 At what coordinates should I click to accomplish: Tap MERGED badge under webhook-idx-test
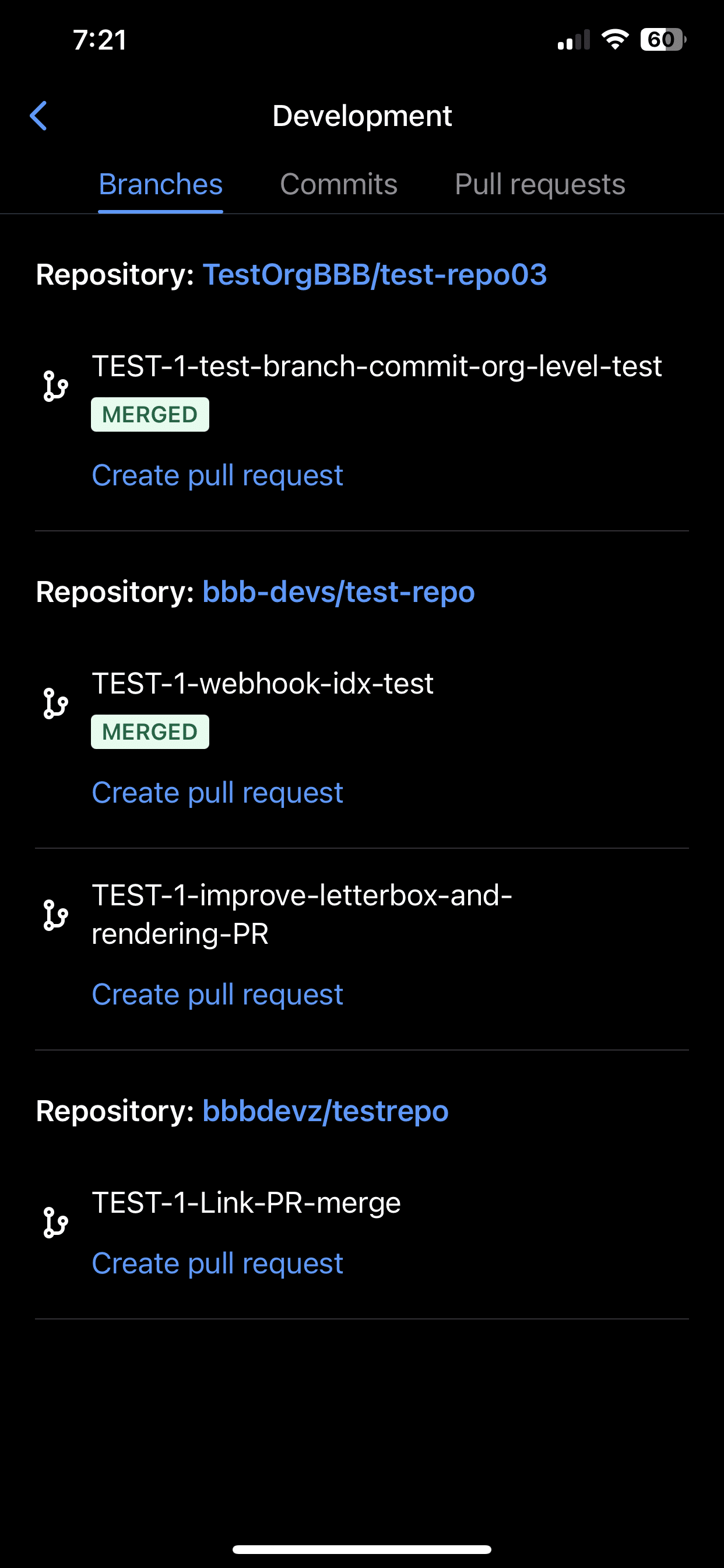(x=150, y=731)
